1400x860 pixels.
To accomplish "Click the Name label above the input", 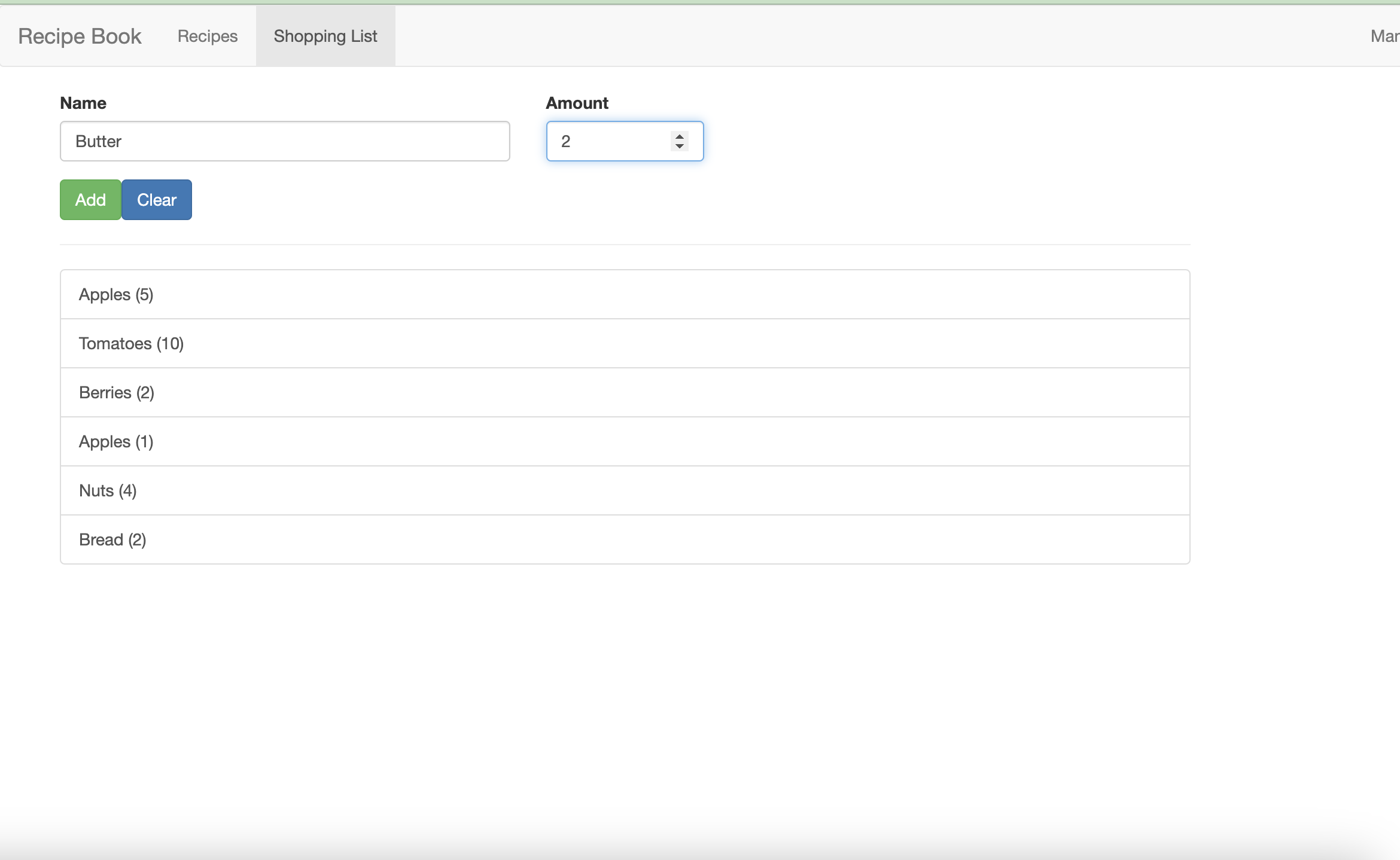I will 83,103.
